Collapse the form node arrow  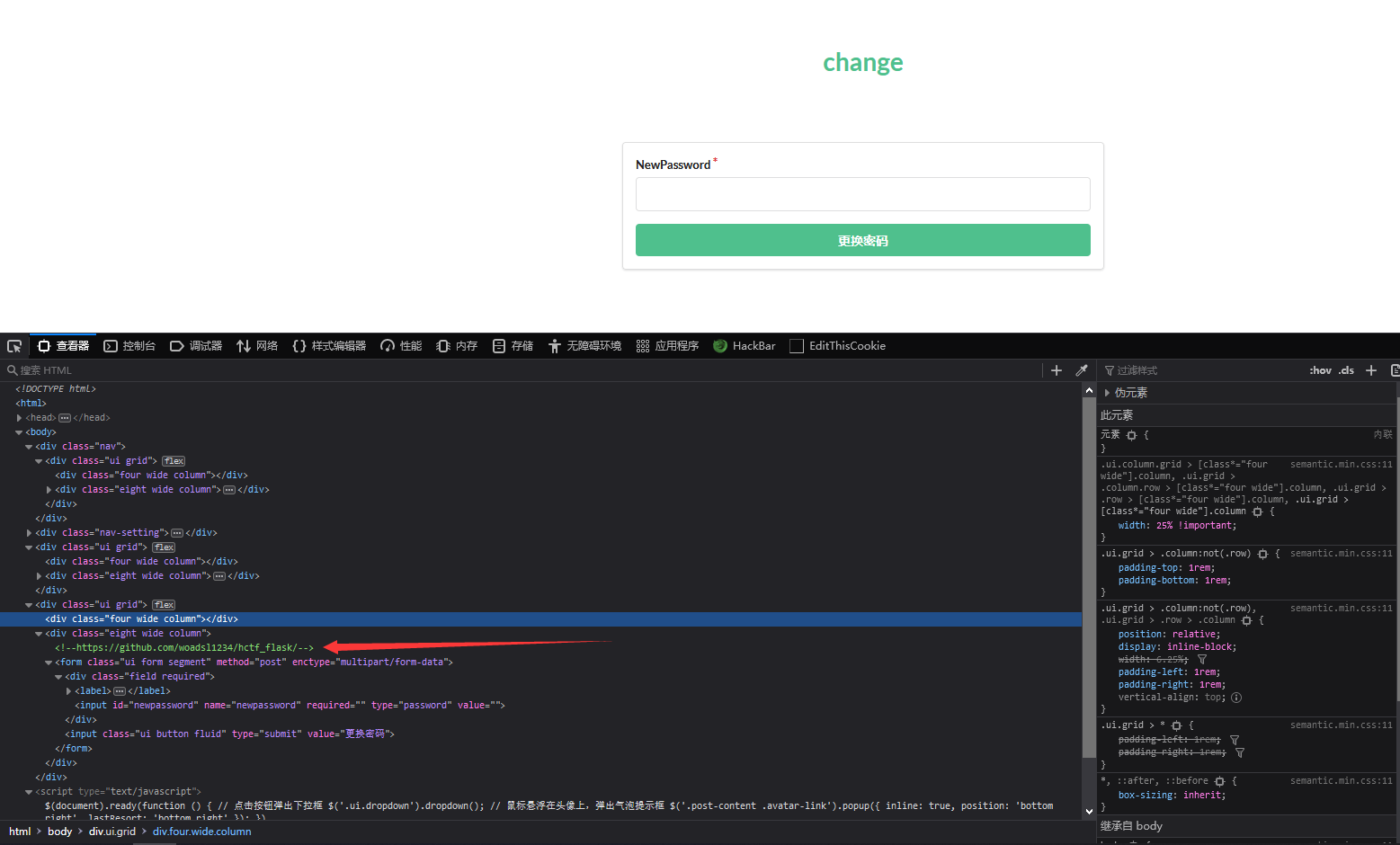click(49, 663)
